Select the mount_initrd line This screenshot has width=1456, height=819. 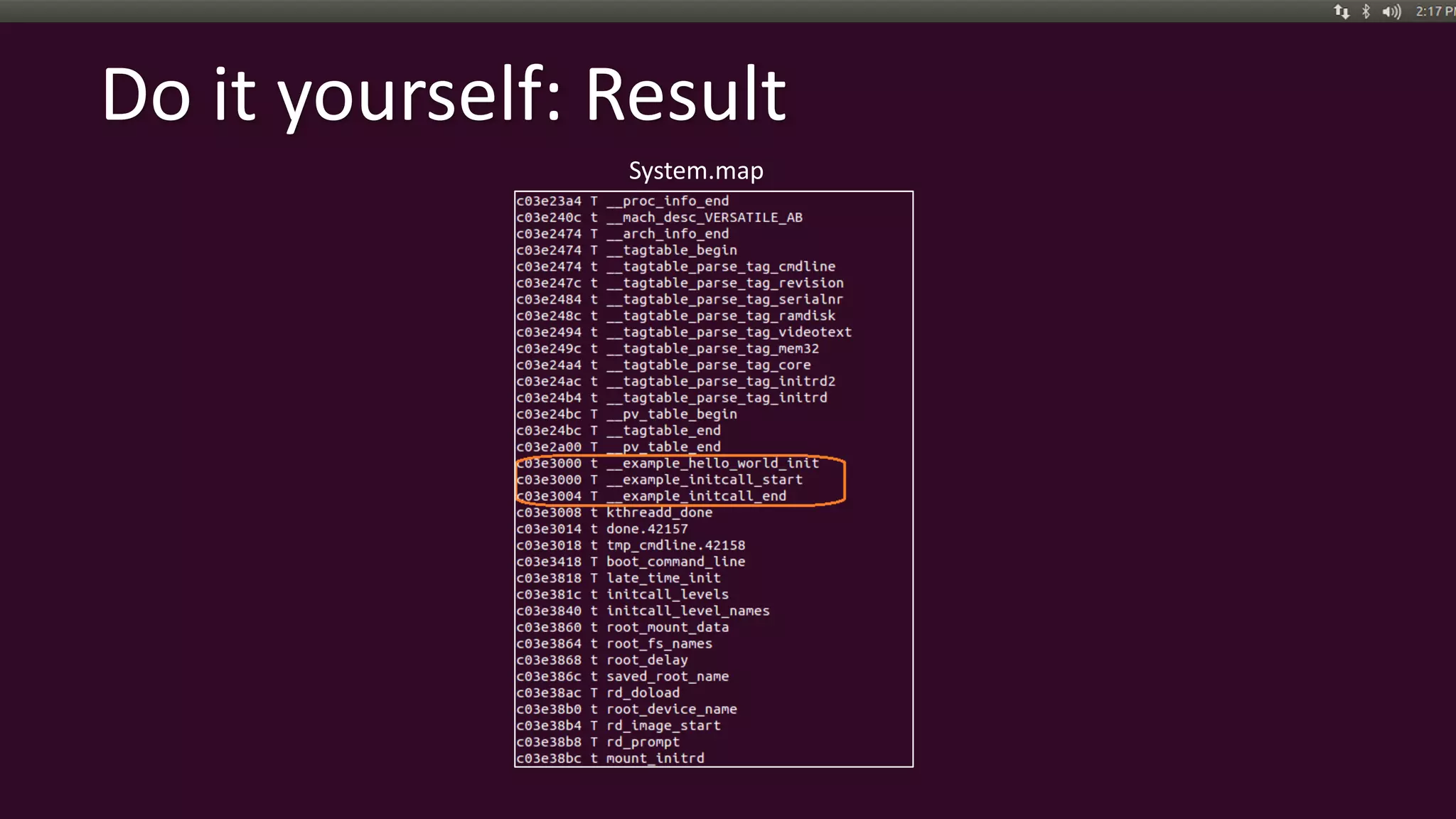pyautogui.click(x=611, y=758)
